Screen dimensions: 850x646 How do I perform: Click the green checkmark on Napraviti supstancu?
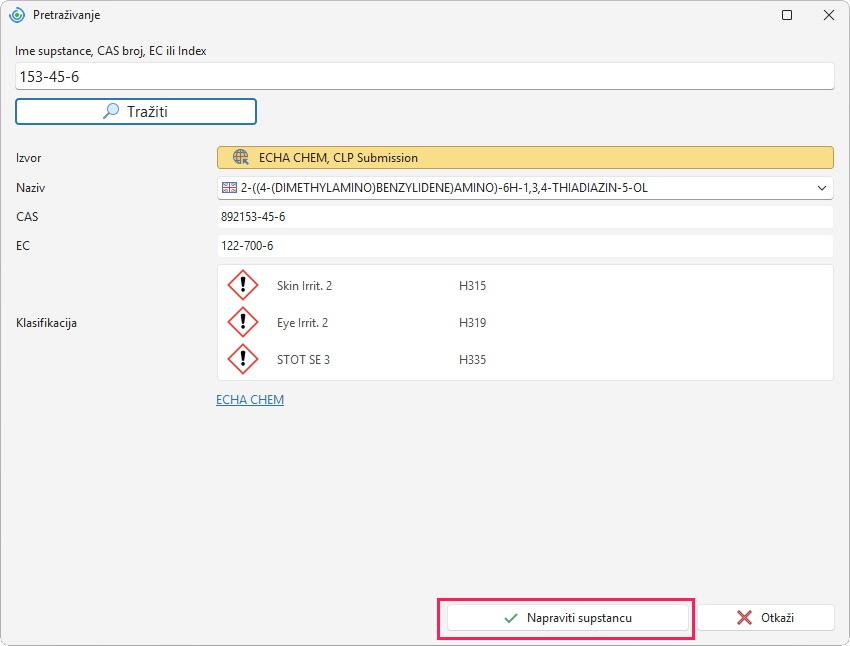point(511,618)
